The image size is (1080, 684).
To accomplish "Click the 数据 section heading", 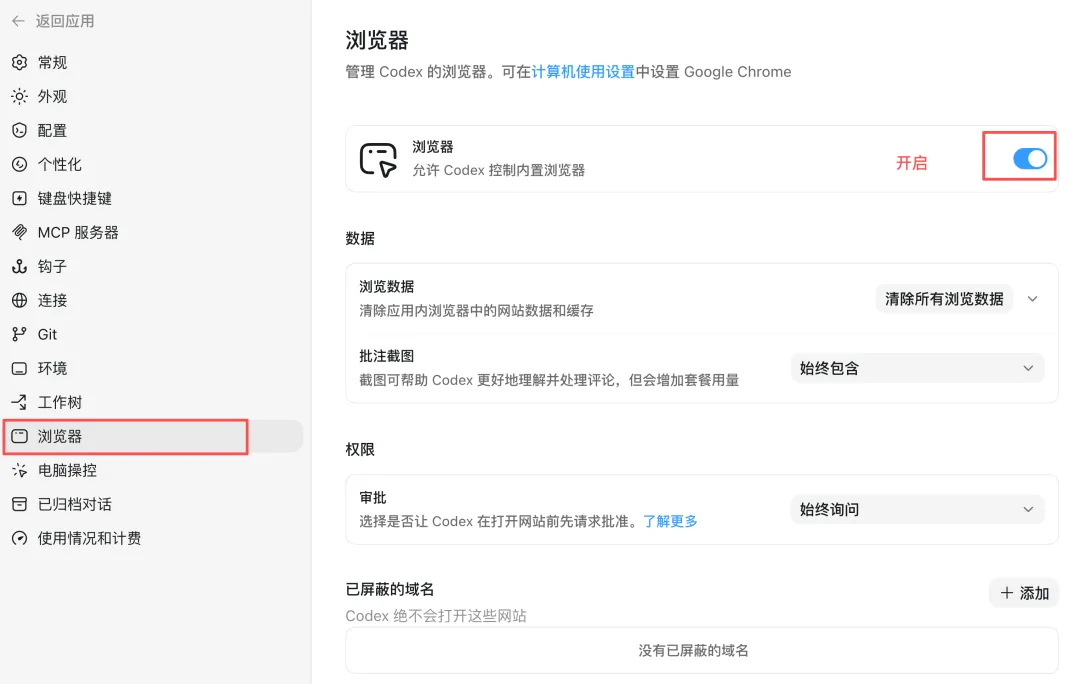I will tap(360, 238).
